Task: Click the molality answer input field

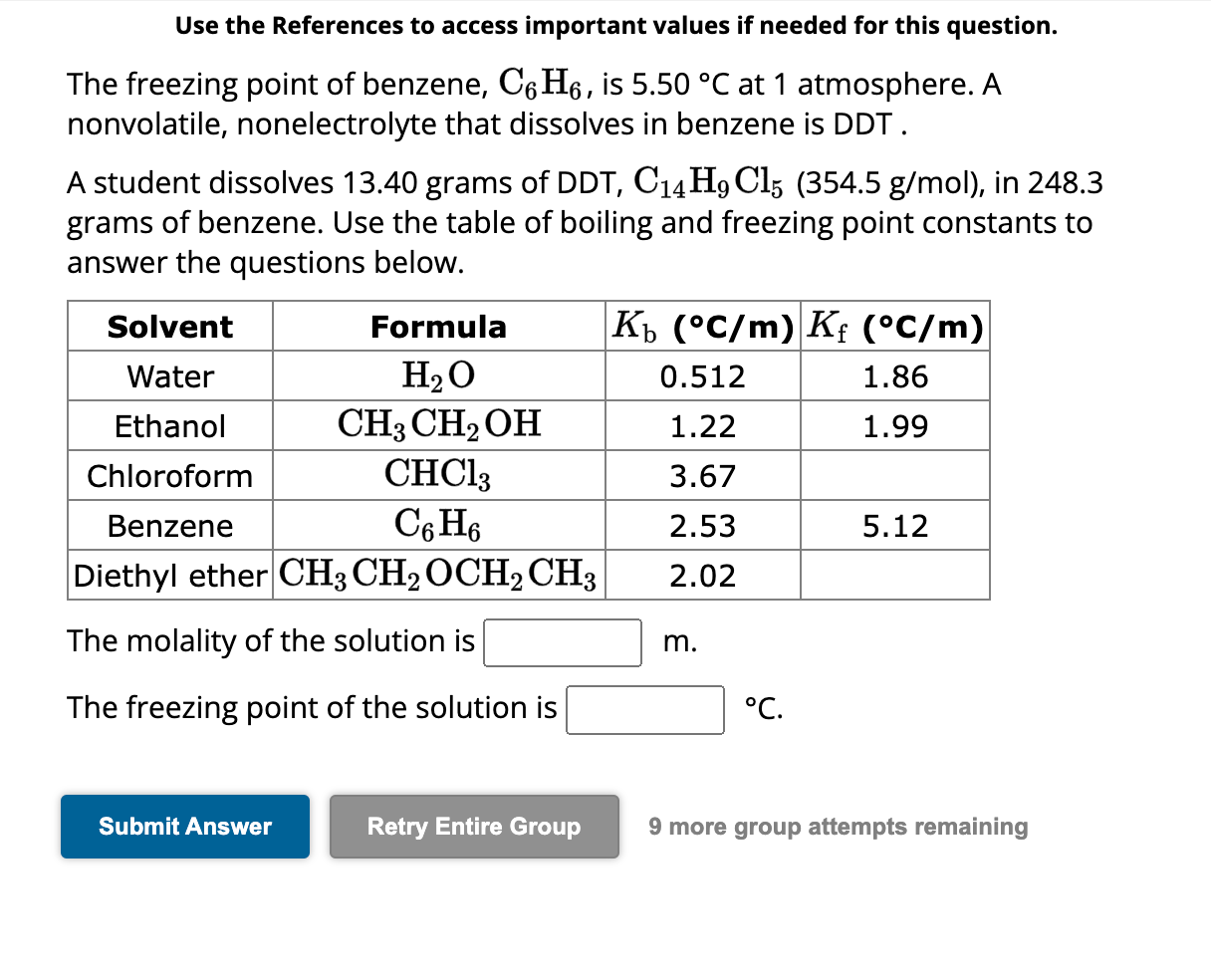Action: coord(562,642)
